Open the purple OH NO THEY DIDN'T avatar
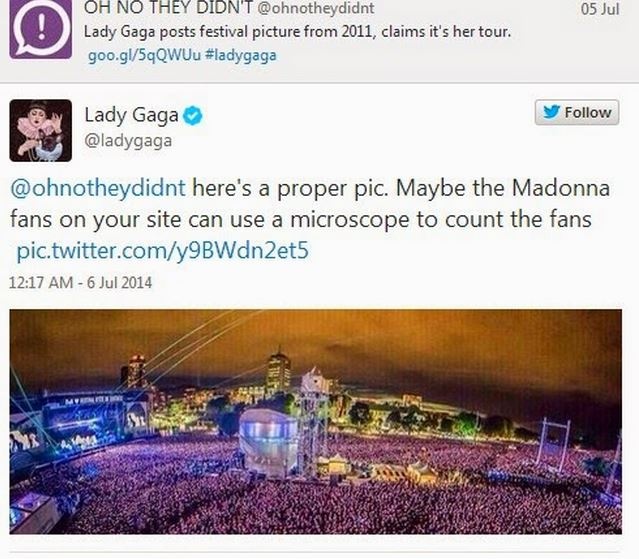 tap(40, 29)
